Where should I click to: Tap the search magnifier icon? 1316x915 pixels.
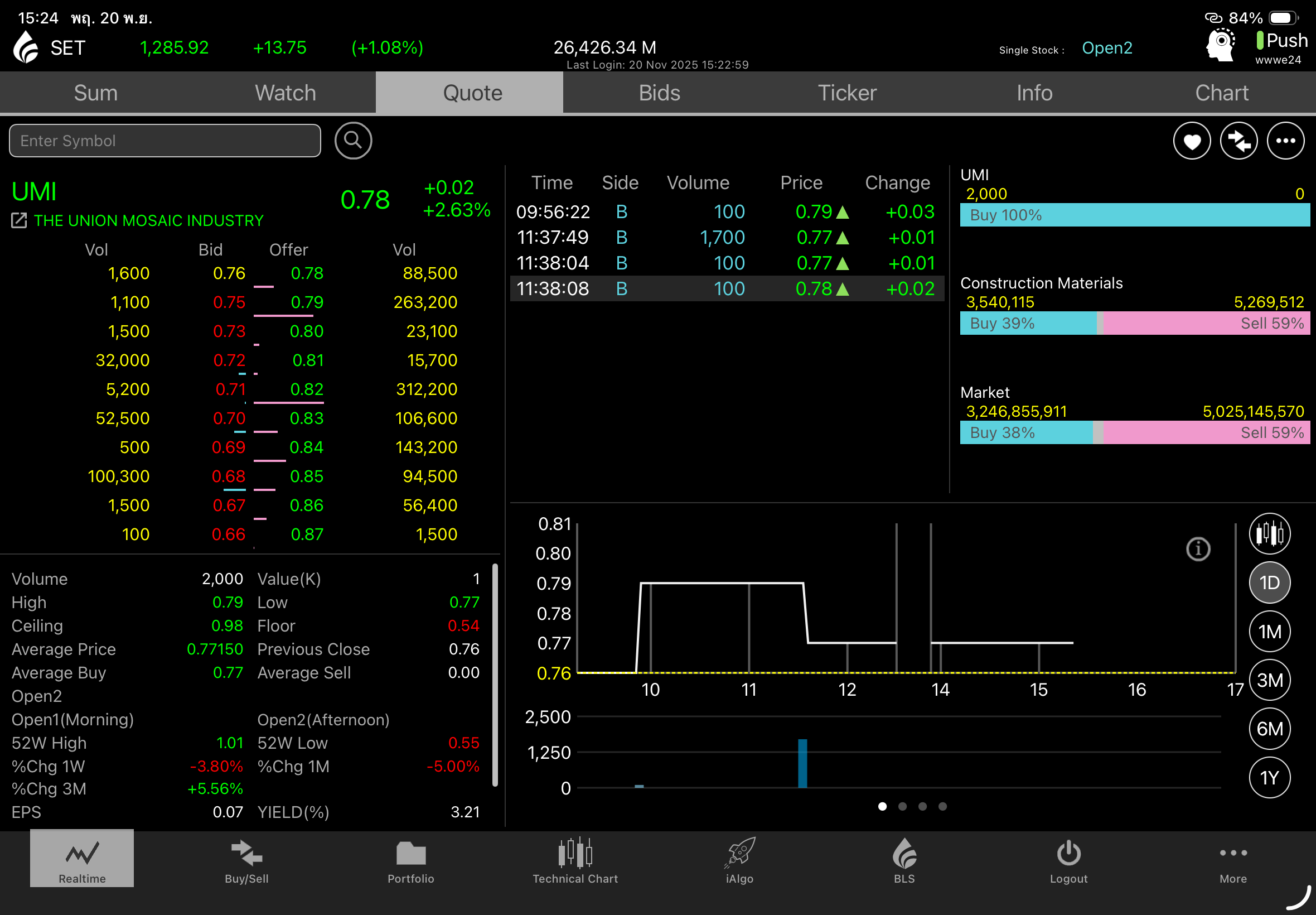tap(353, 141)
